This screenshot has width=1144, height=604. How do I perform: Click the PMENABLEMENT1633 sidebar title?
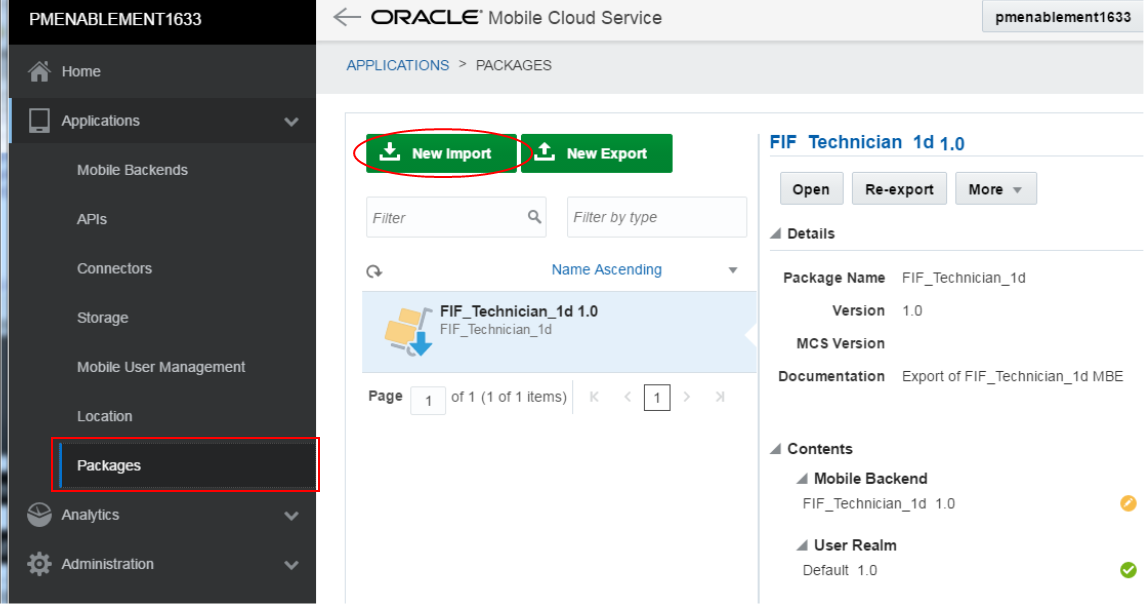(115, 19)
